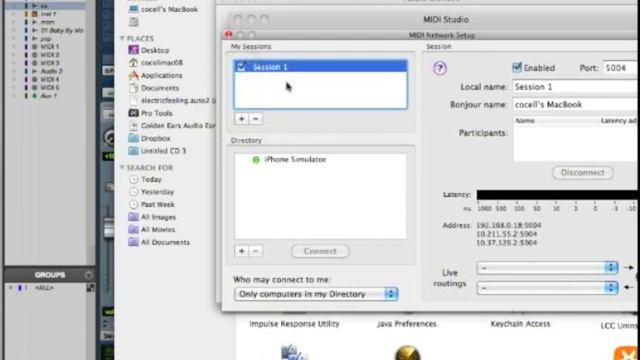Open Java Preferences in Finder window
Viewport: 640px width, 360px height.
(407, 324)
